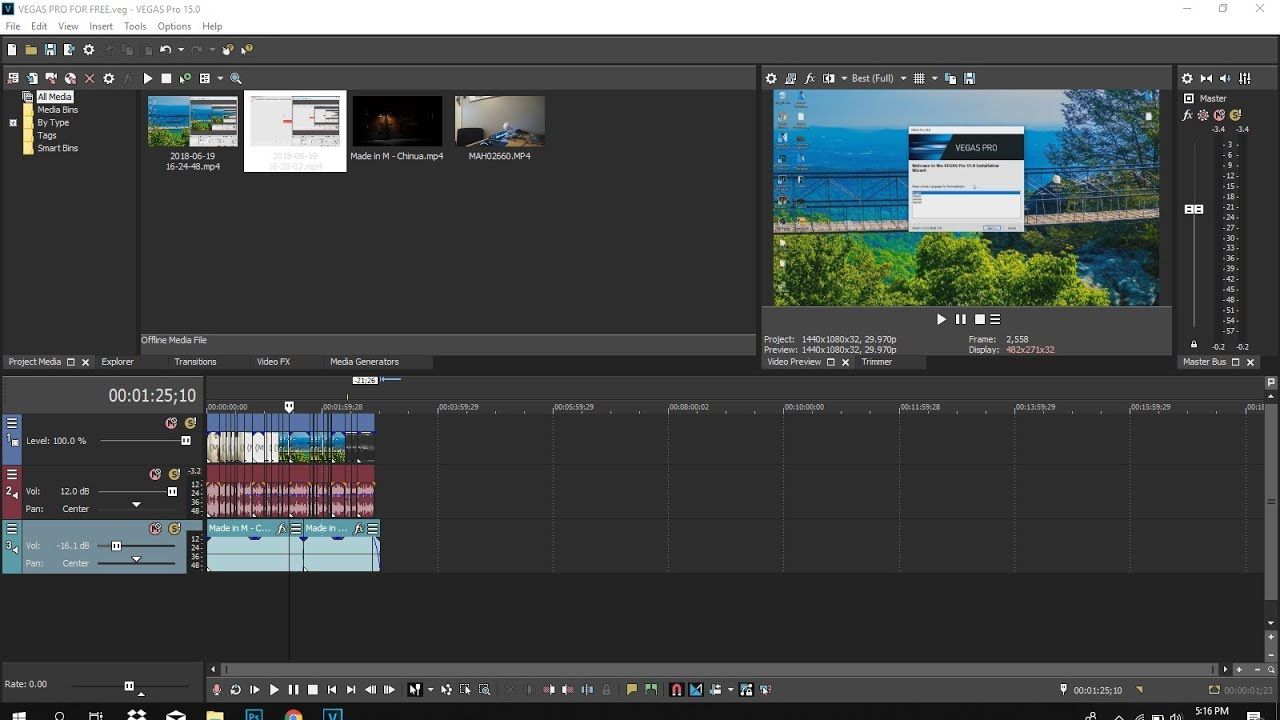Switch to the Trimmer tab

pyautogui.click(x=876, y=362)
